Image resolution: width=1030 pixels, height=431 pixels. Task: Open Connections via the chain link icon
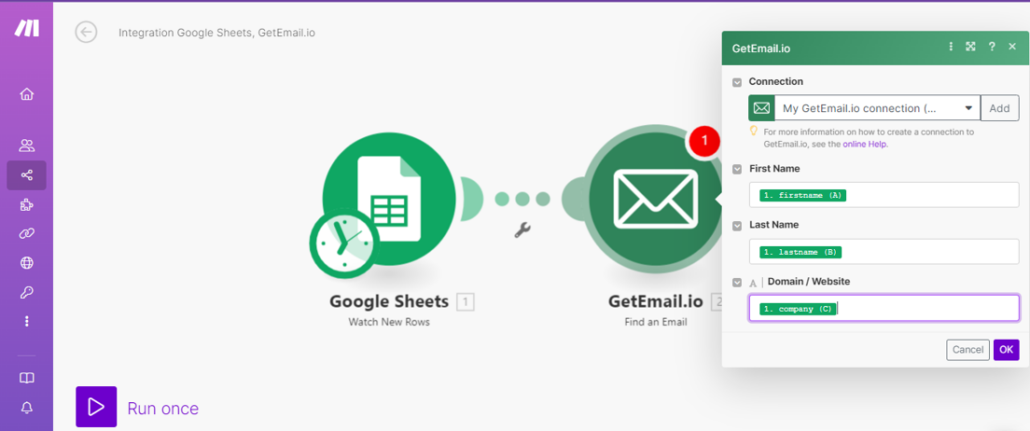point(27,234)
